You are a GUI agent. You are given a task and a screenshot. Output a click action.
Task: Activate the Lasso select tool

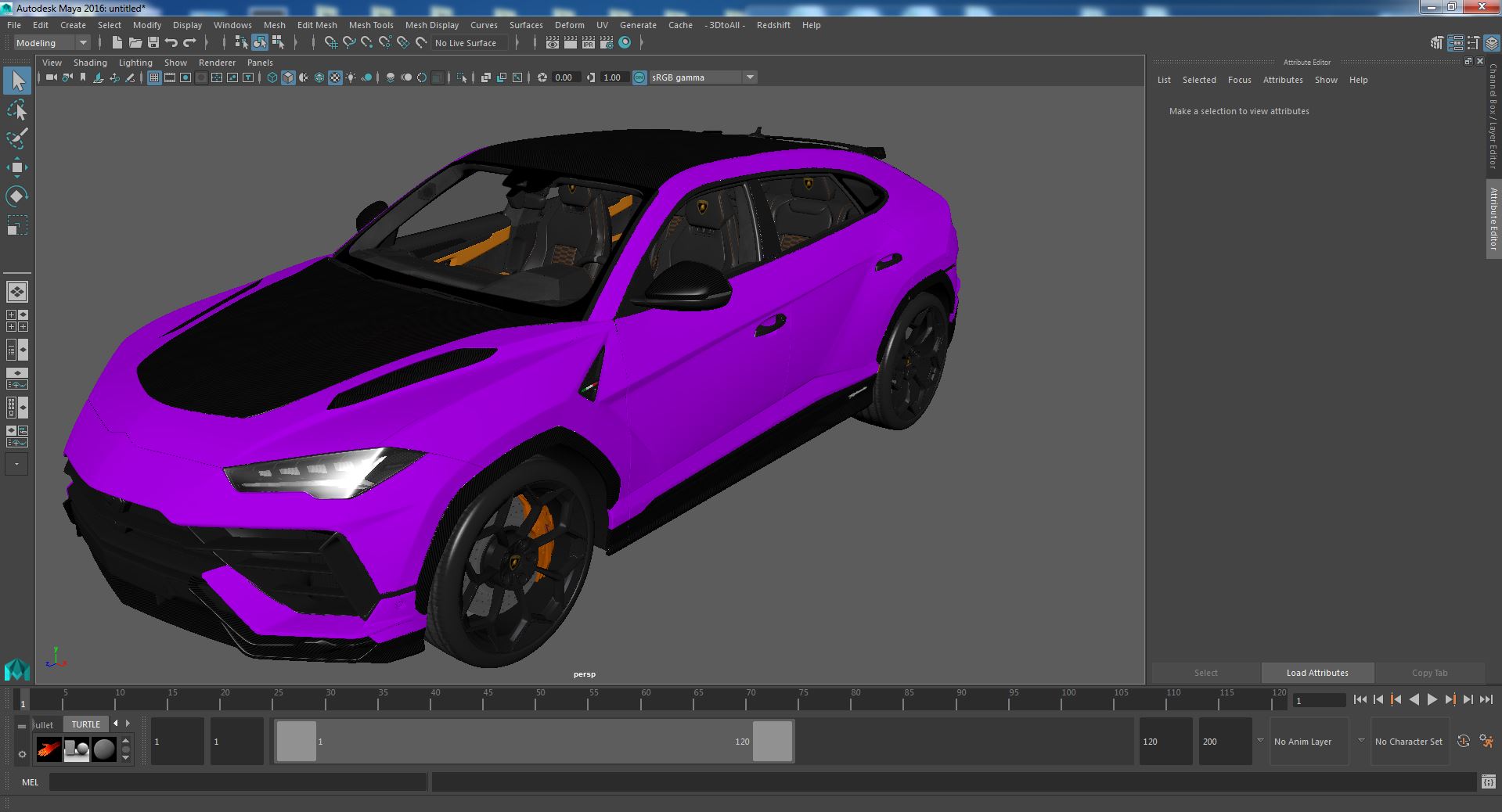click(x=17, y=110)
